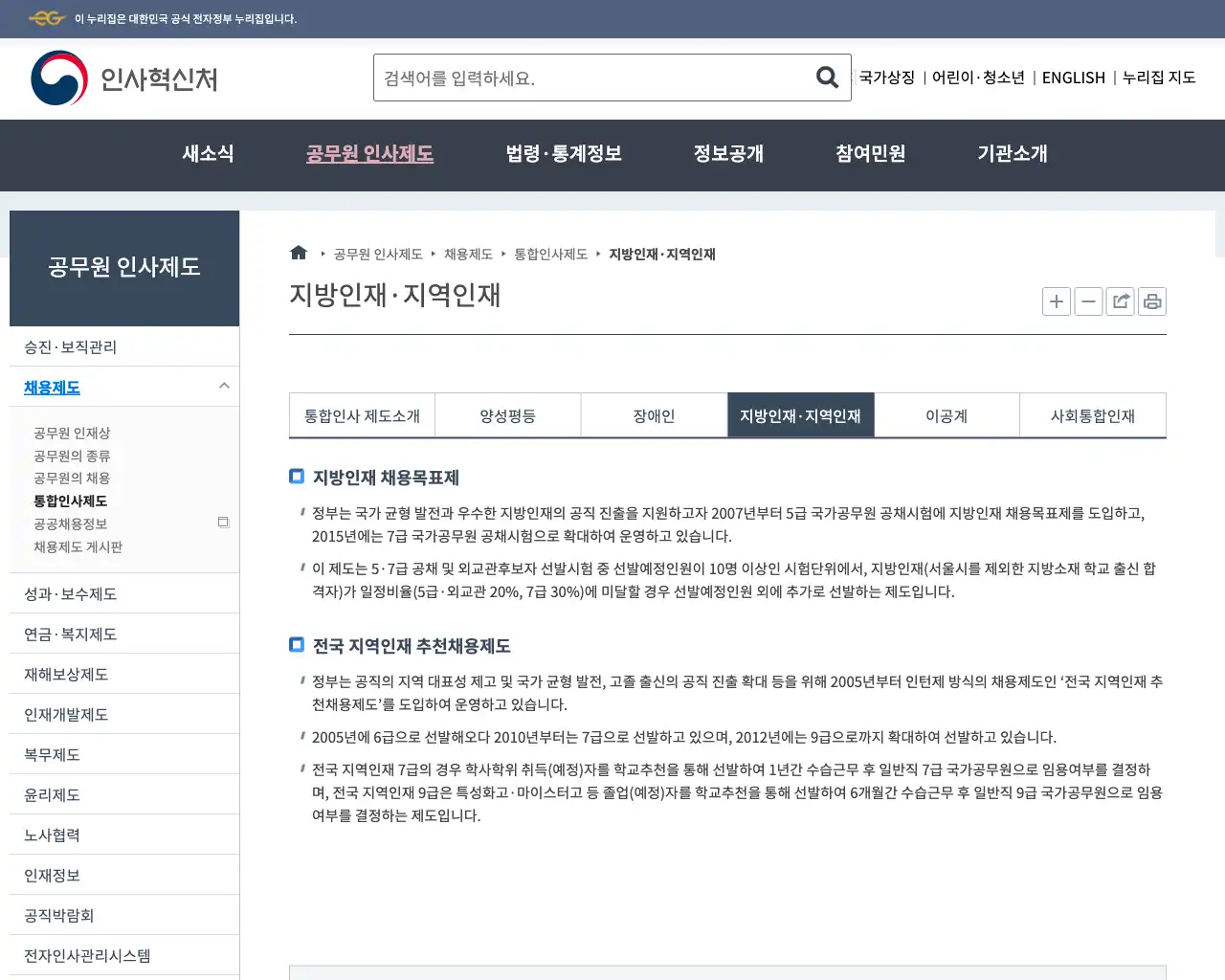Click the 인사혁신처 logo

124,78
